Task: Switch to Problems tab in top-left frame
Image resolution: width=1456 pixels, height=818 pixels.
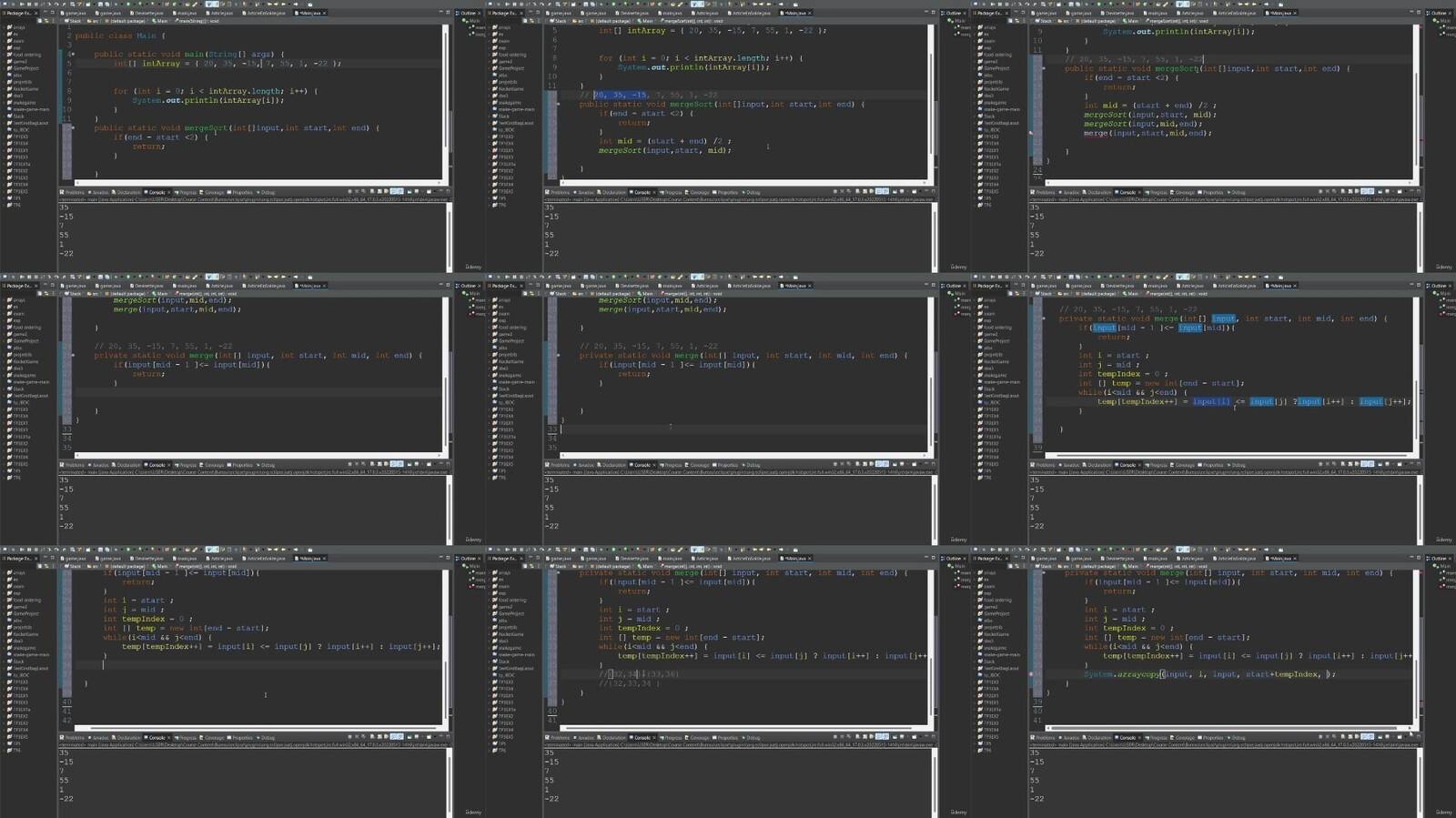Action: pyautogui.click(x=73, y=192)
